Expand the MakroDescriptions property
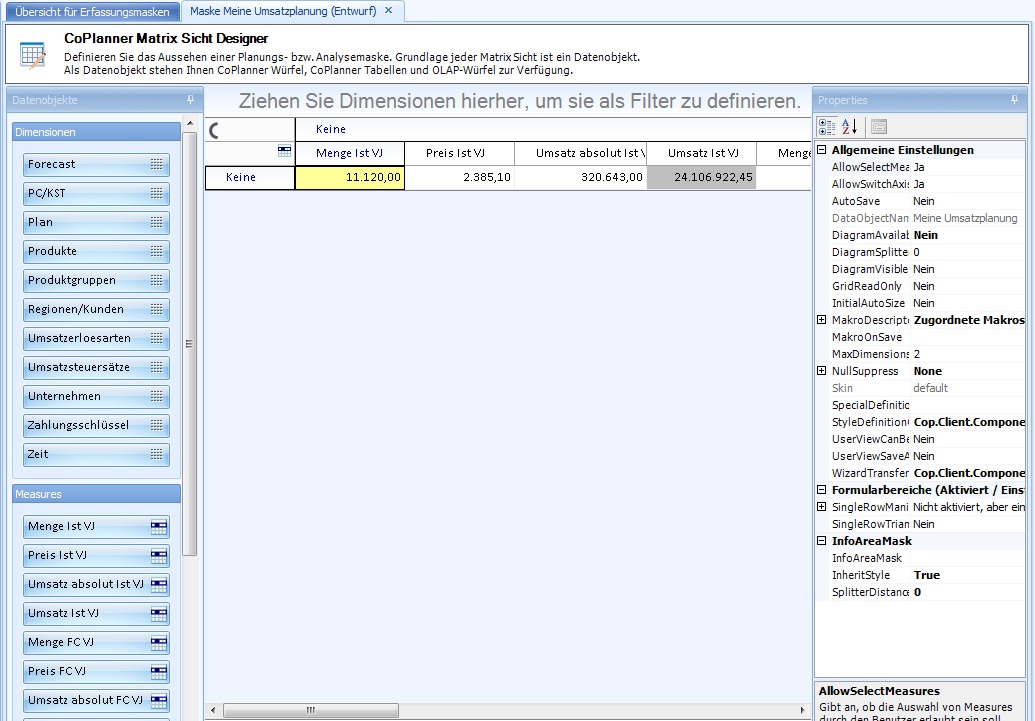The height and width of the screenshot is (721, 1035). [x=822, y=320]
